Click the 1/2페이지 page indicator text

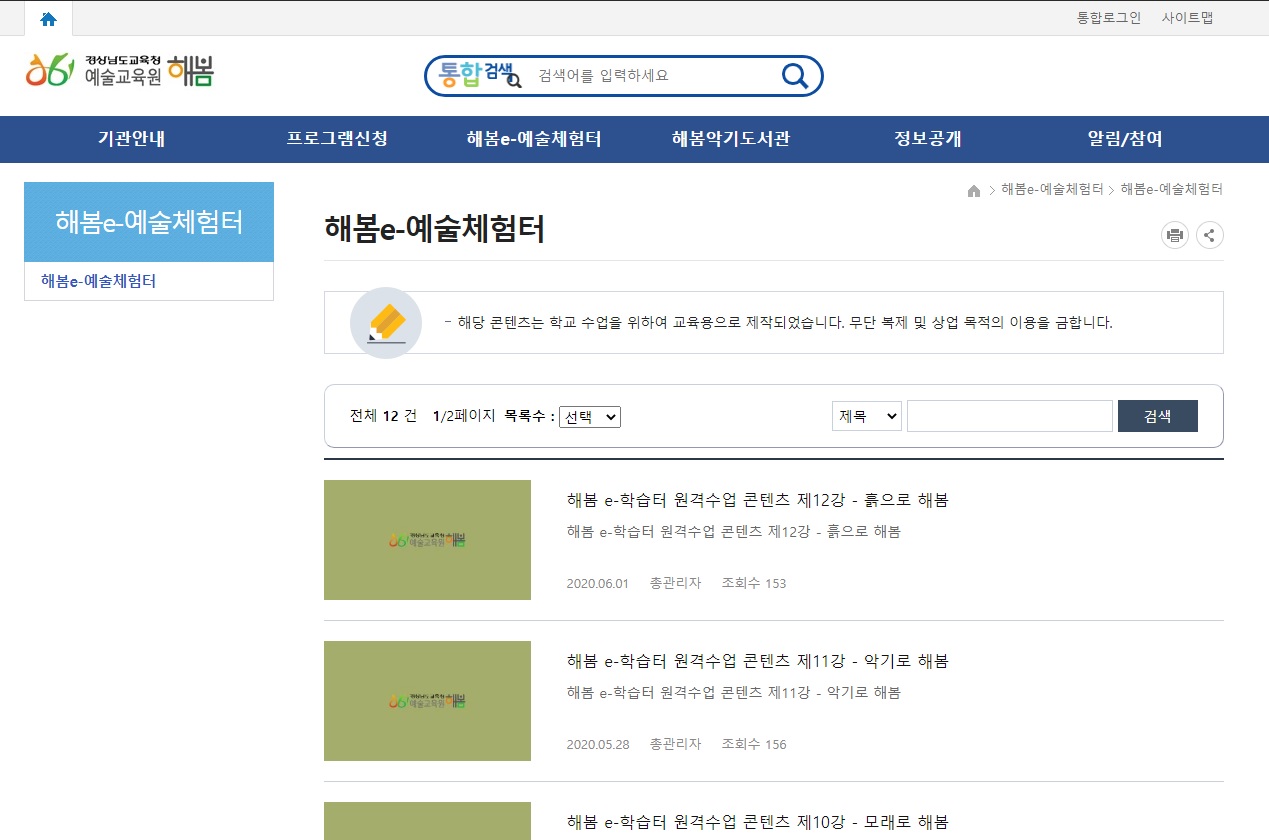pyautogui.click(x=464, y=416)
